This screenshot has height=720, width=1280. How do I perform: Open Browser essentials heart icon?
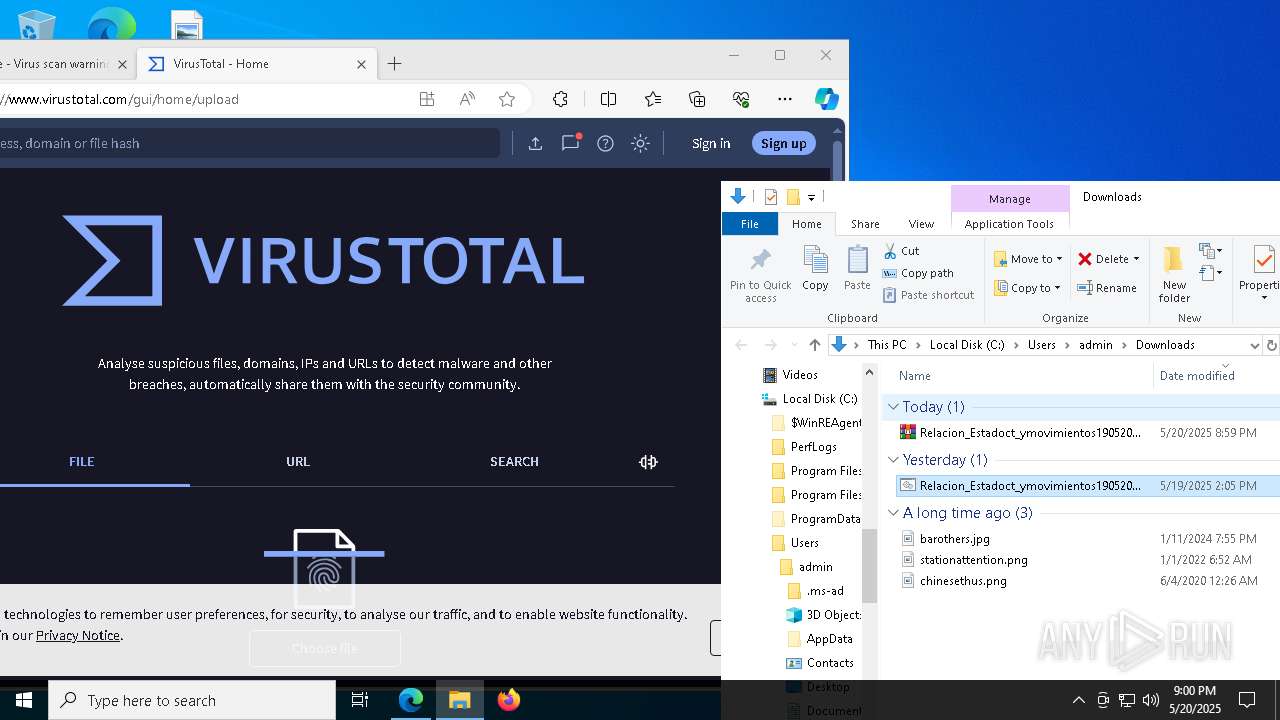click(741, 99)
